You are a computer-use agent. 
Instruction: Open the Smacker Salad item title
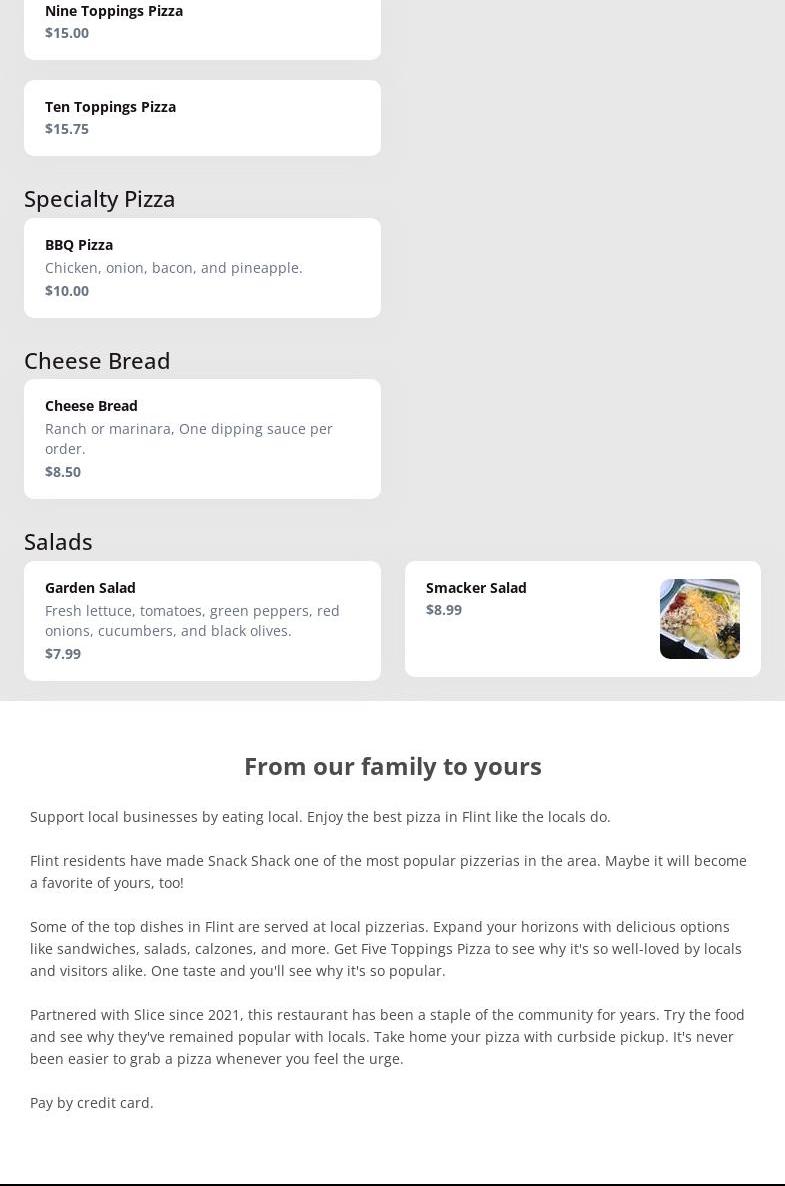[476, 588]
